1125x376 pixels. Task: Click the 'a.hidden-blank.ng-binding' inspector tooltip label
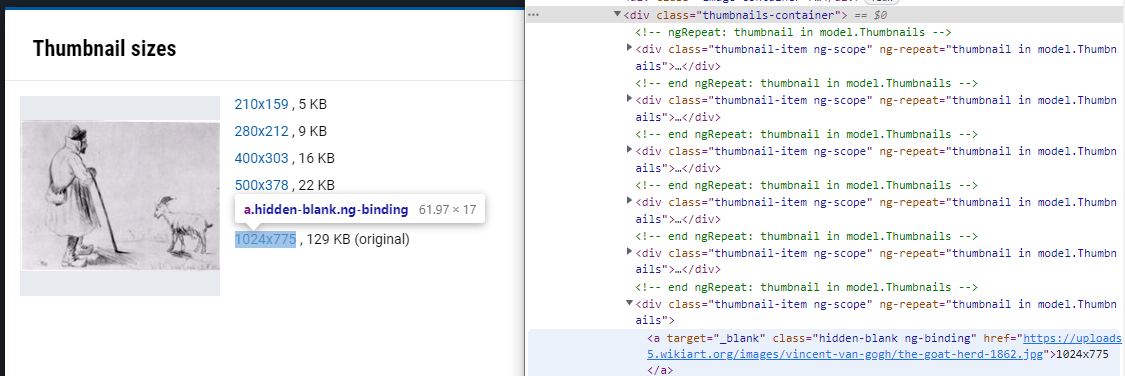click(326, 210)
